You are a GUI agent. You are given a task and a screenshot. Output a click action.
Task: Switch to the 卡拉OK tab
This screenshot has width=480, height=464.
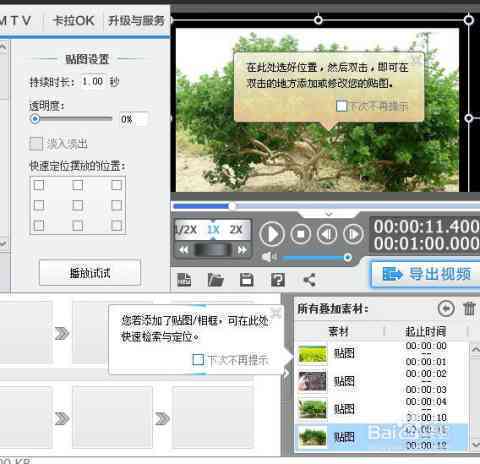pyautogui.click(x=73, y=21)
